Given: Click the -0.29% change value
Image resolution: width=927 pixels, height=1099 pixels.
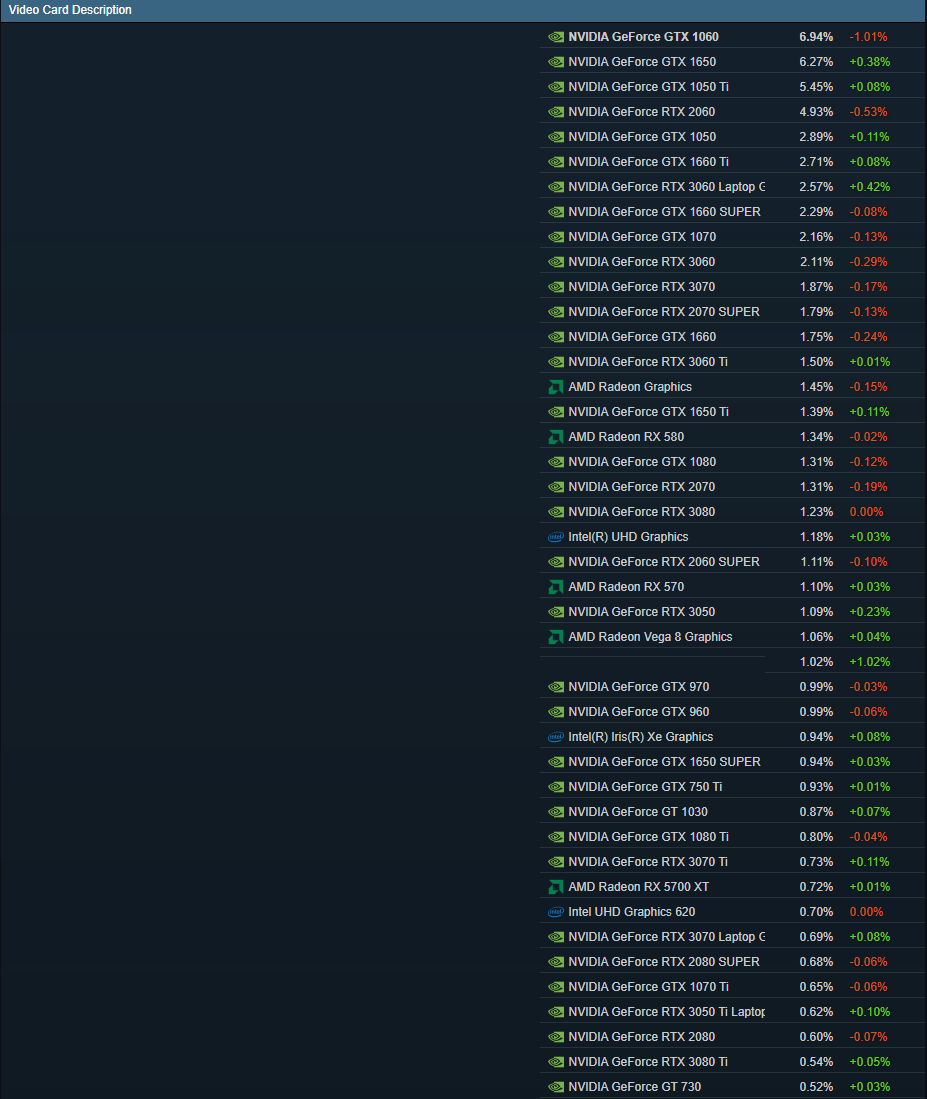Looking at the screenshot, I should (x=868, y=262).
